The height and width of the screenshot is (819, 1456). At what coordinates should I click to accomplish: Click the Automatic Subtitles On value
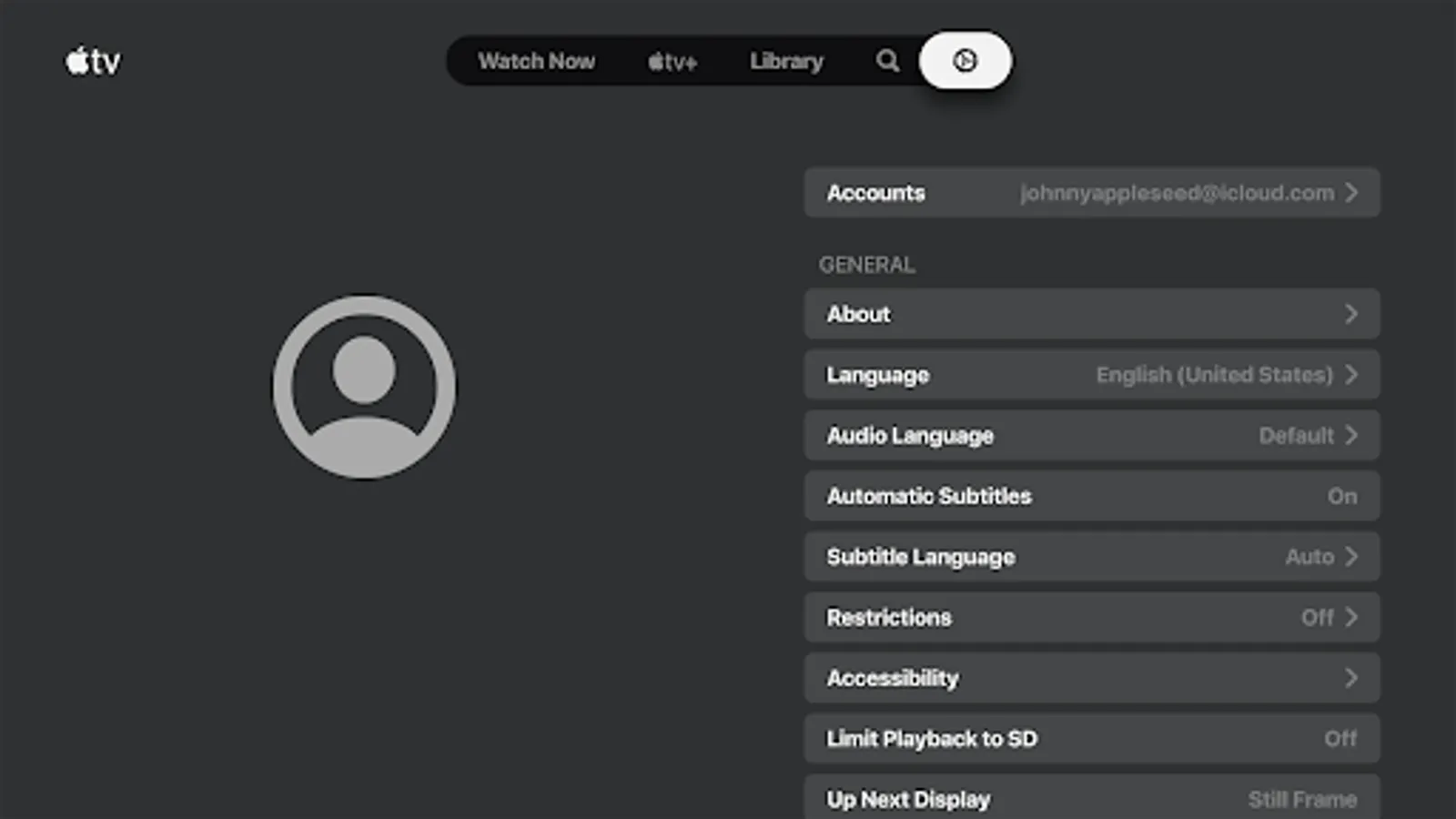point(1342,496)
